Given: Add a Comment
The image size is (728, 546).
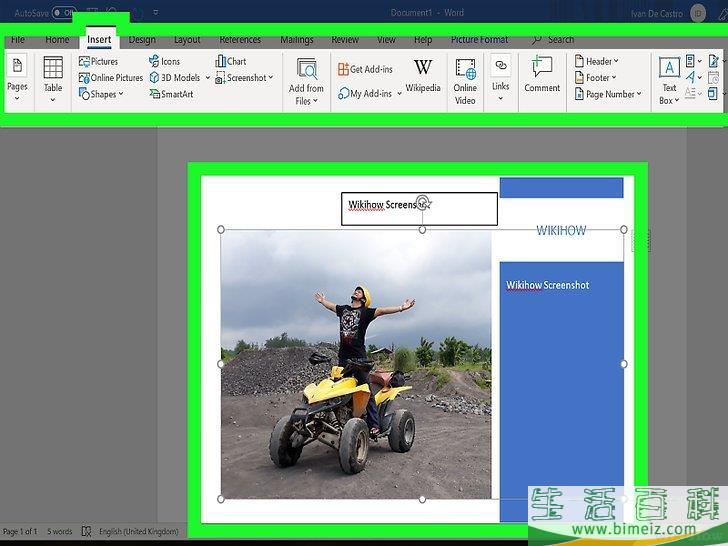Looking at the screenshot, I should click(x=542, y=74).
